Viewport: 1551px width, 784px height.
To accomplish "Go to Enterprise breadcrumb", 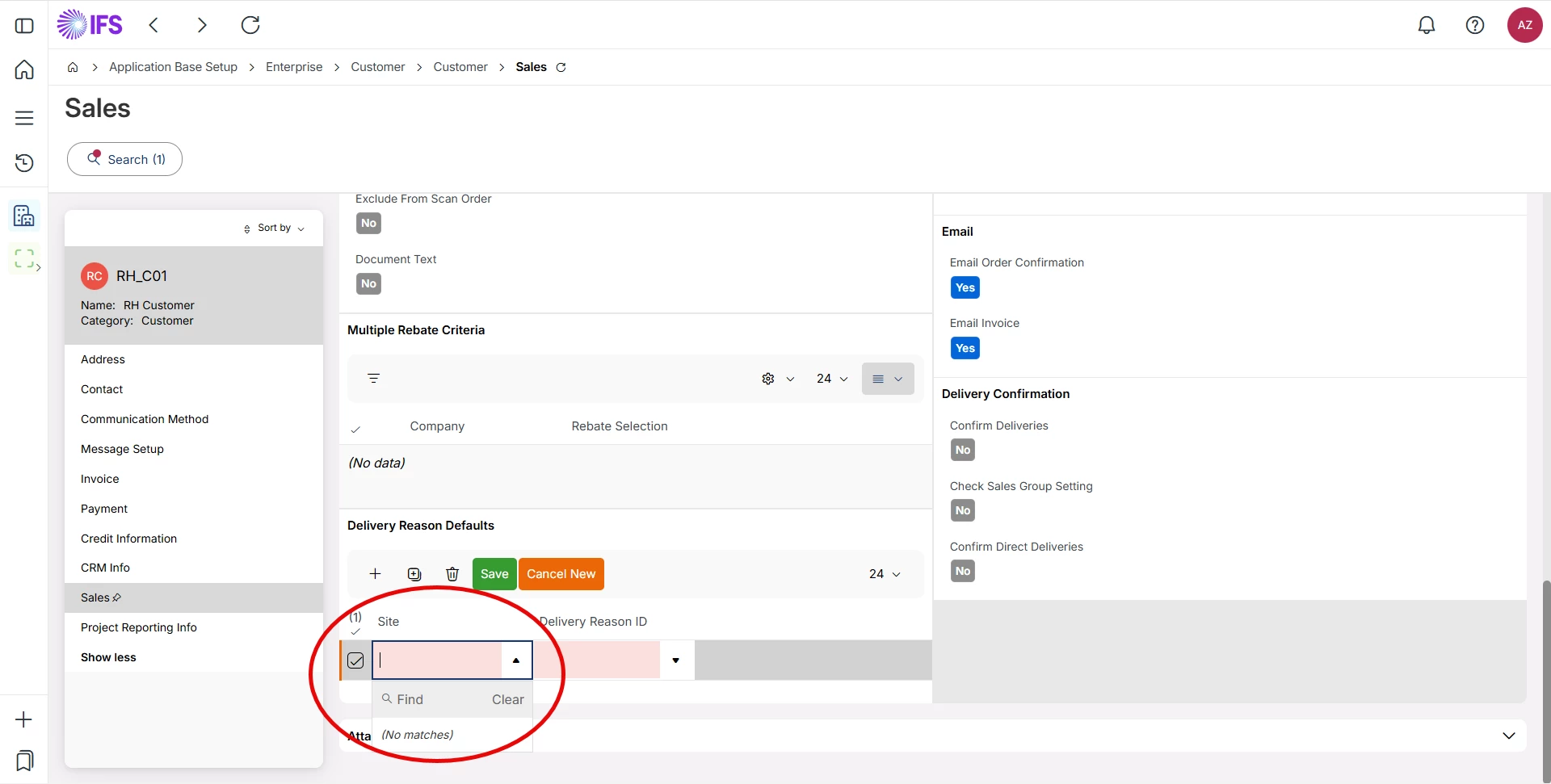I will pos(294,67).
